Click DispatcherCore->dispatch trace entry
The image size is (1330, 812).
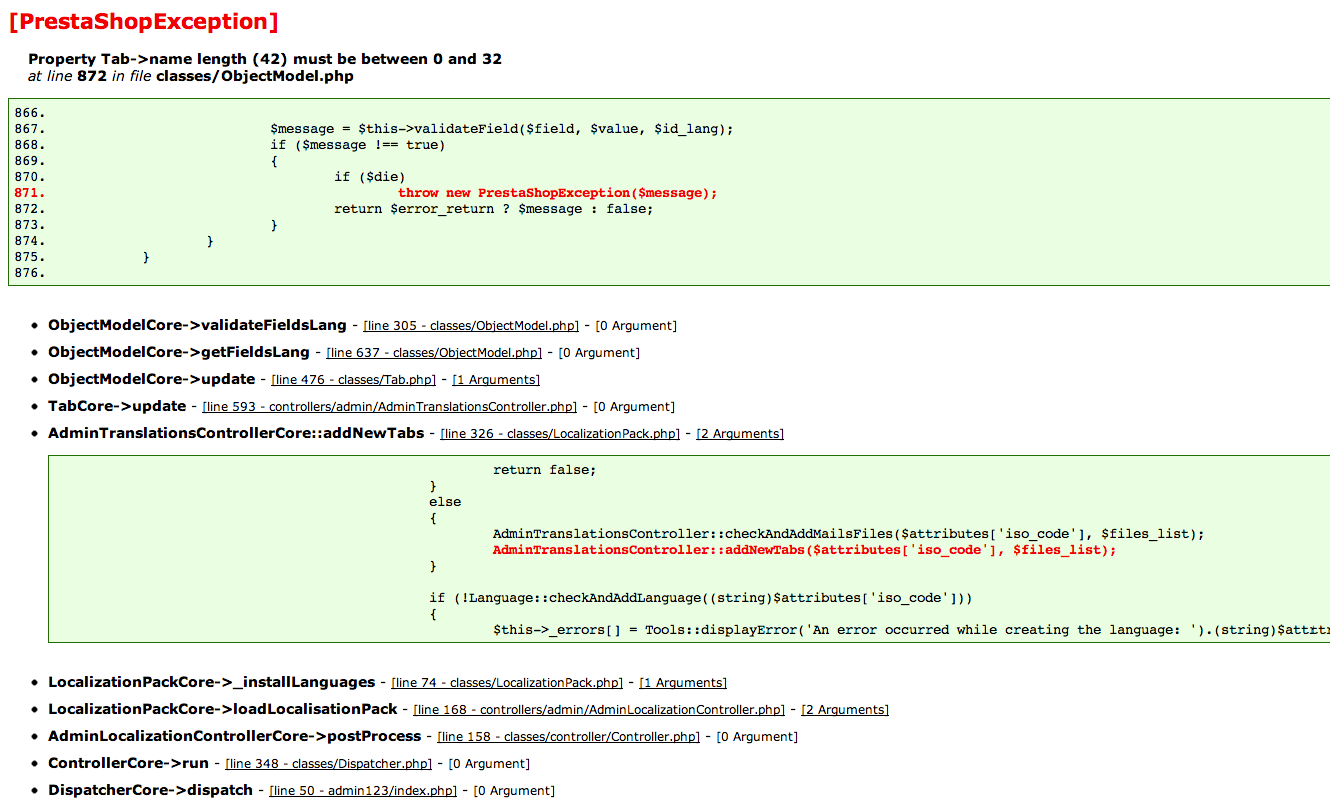(x=151, y=790)
